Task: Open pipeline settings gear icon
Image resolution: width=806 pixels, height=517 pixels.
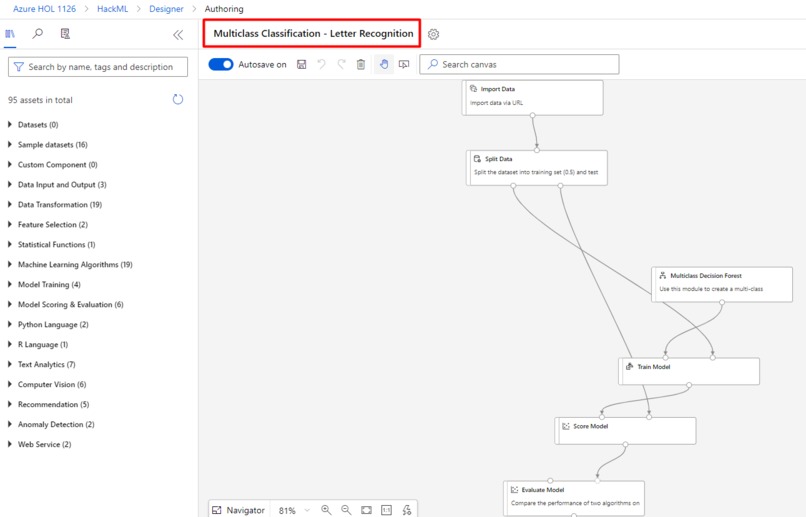Action: pyautogui.click(x=433, y=34)
